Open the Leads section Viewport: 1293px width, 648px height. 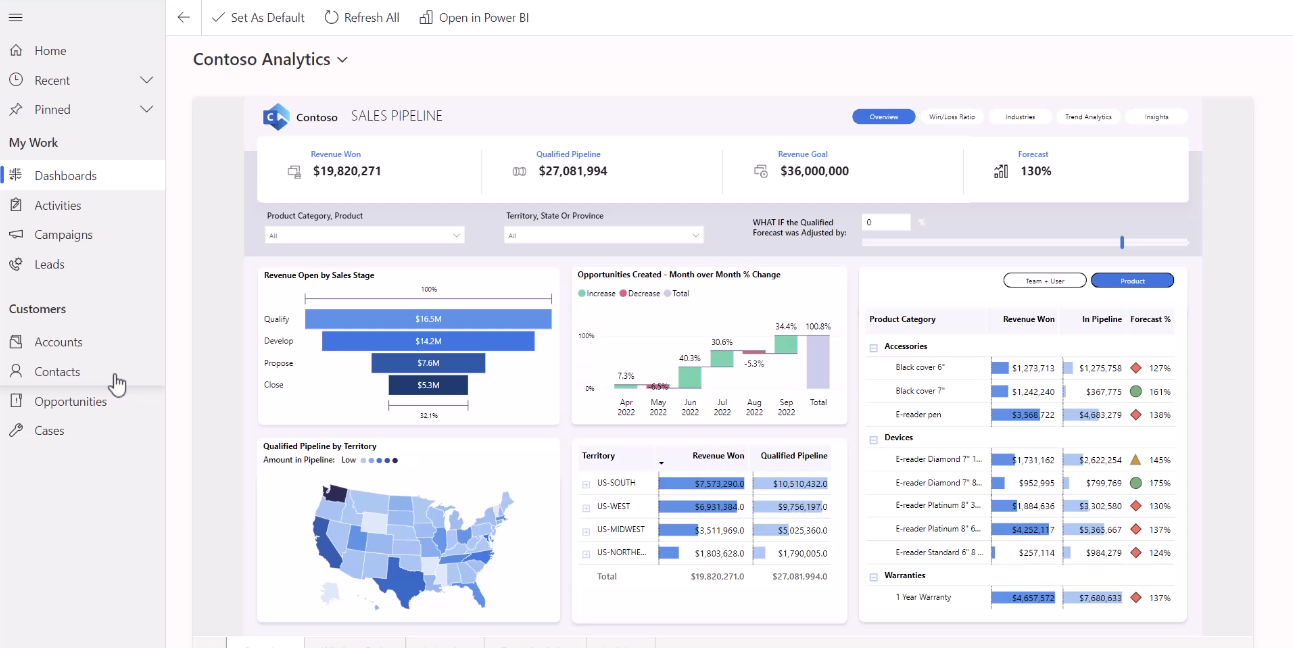coord(49,265)
